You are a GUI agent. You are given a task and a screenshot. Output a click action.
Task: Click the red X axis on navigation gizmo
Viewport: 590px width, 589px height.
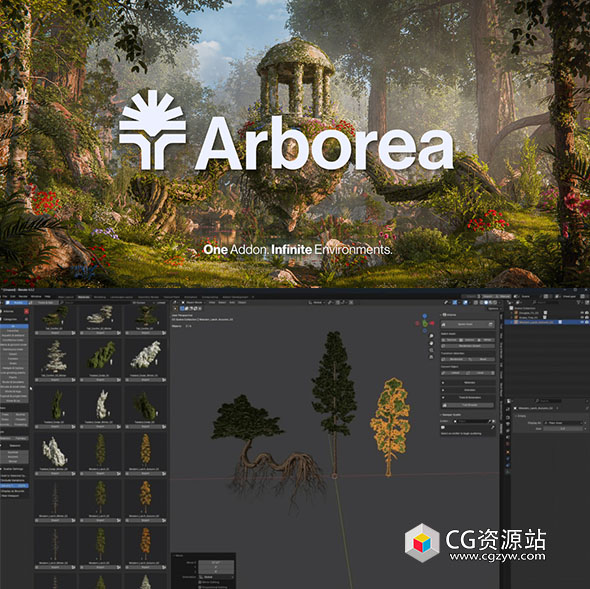432,323
